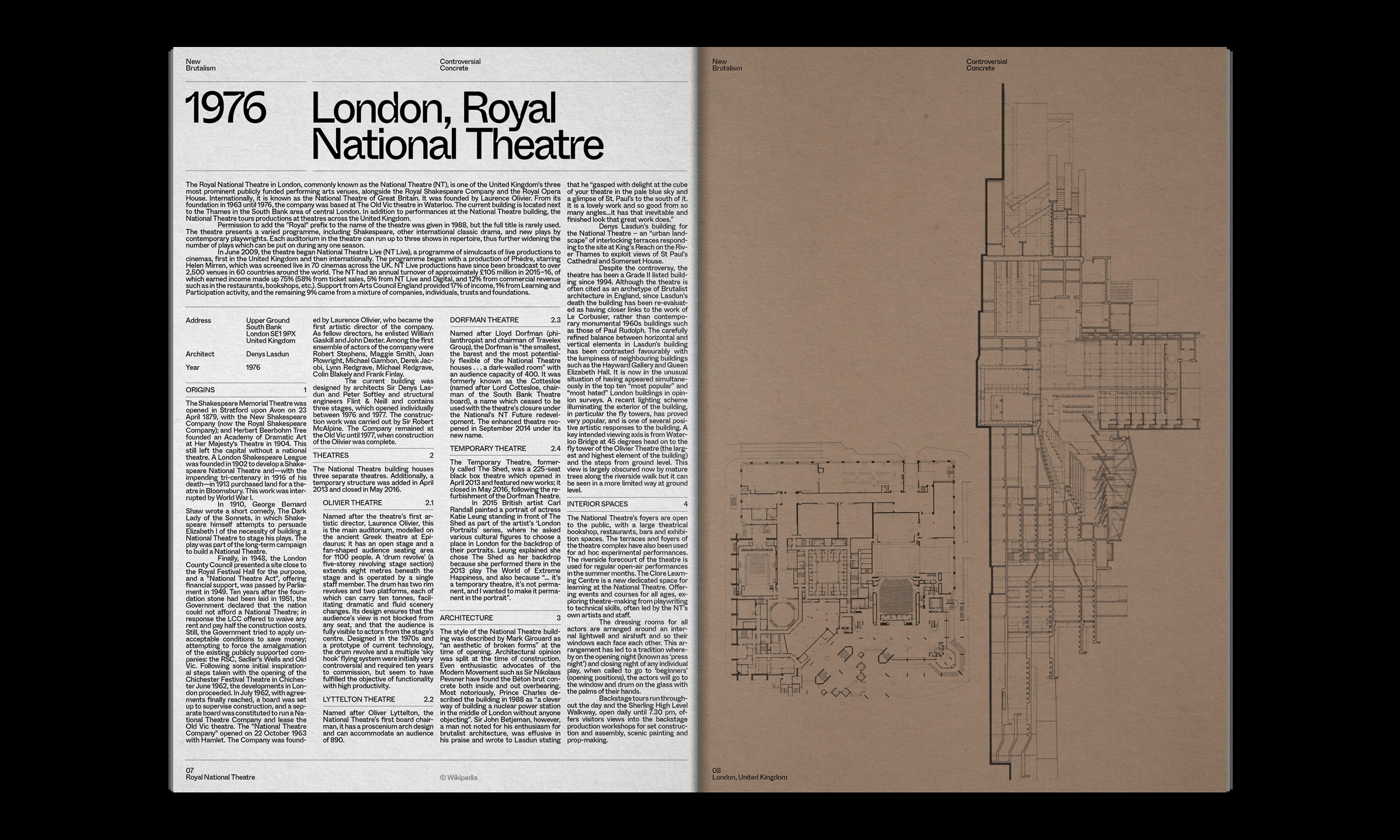Viewport: 1400px width, 840px height.
Task: Select the DORFMAN THEATRE subheading
Action: tap(484, 320)
